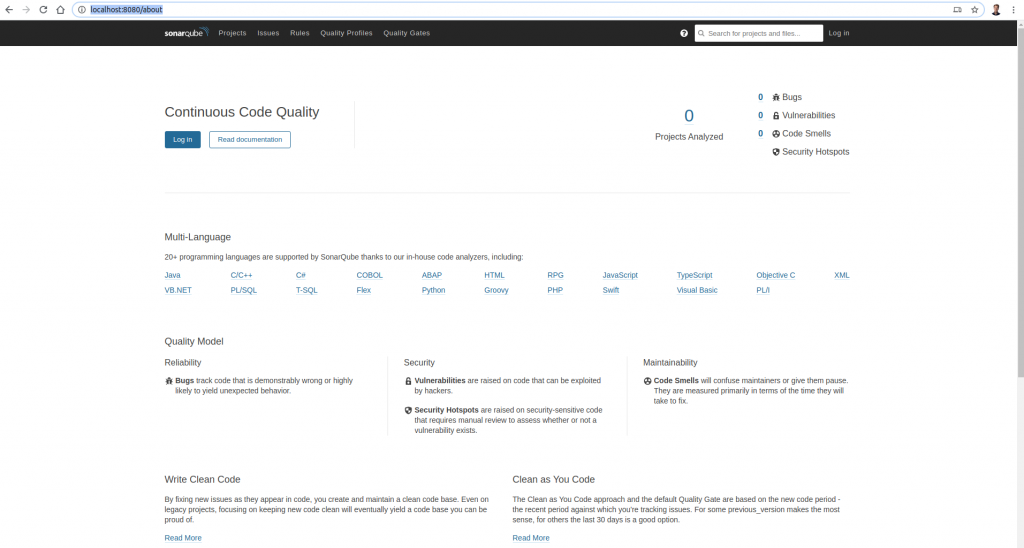Click the Code Smells count link

point(760,134)
